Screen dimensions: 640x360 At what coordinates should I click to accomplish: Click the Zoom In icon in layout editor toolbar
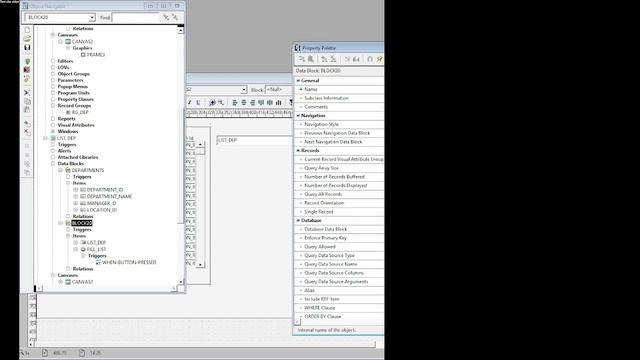click(212, 102)
